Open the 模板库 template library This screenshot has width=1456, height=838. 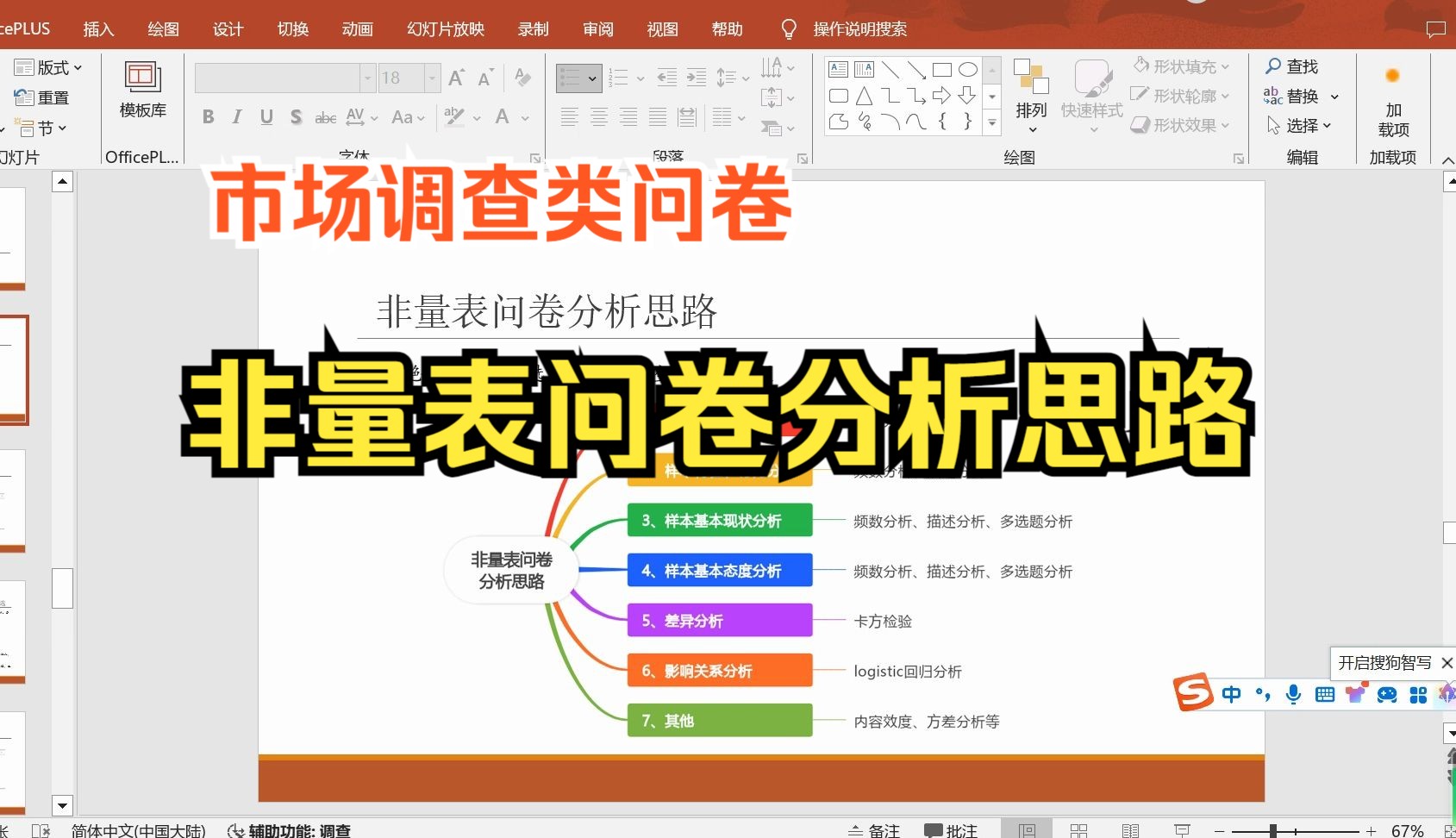pos(143,90)
